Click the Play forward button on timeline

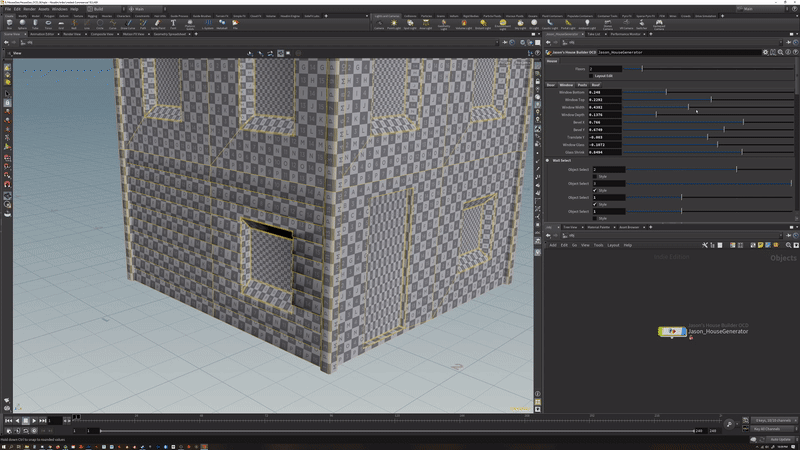(34, 421)
